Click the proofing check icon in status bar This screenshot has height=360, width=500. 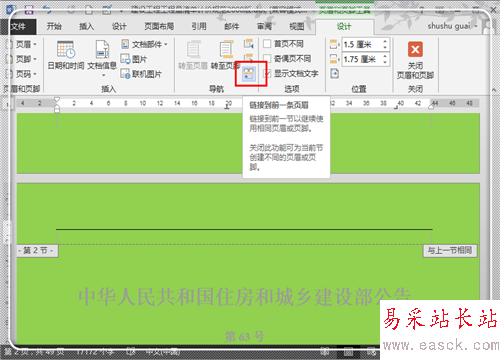point(131,351)
